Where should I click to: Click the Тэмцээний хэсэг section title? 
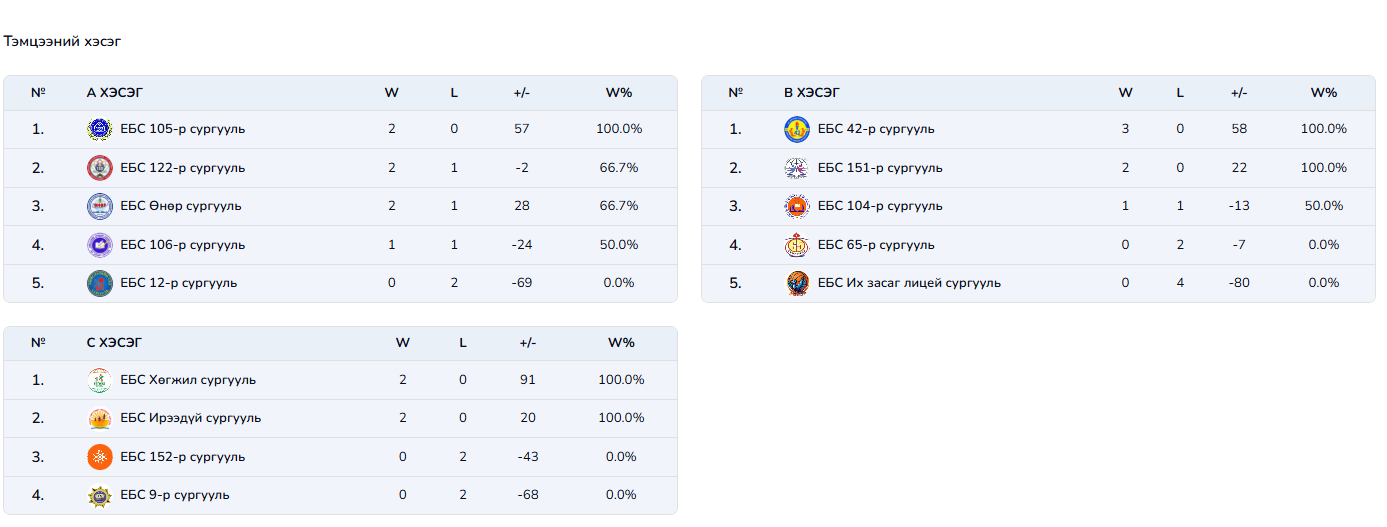pos(62,42)
